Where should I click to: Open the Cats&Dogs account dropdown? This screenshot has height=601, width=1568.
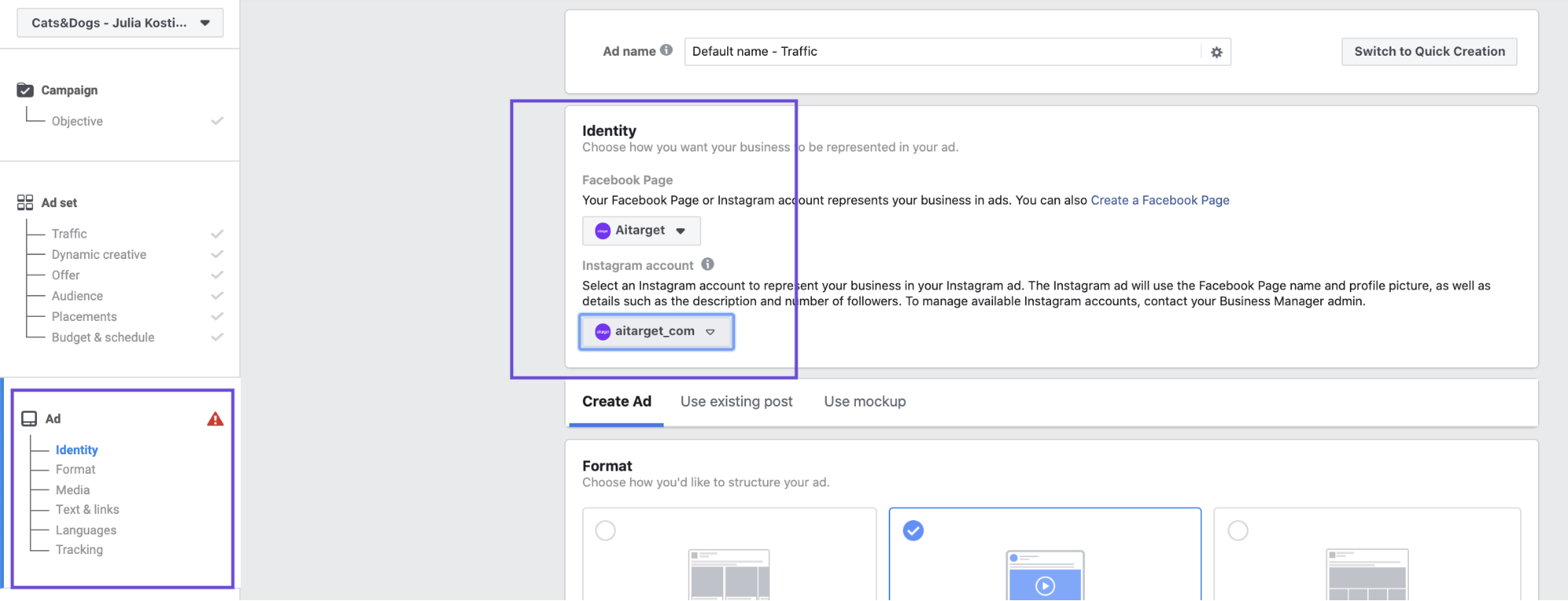(120, 23)
